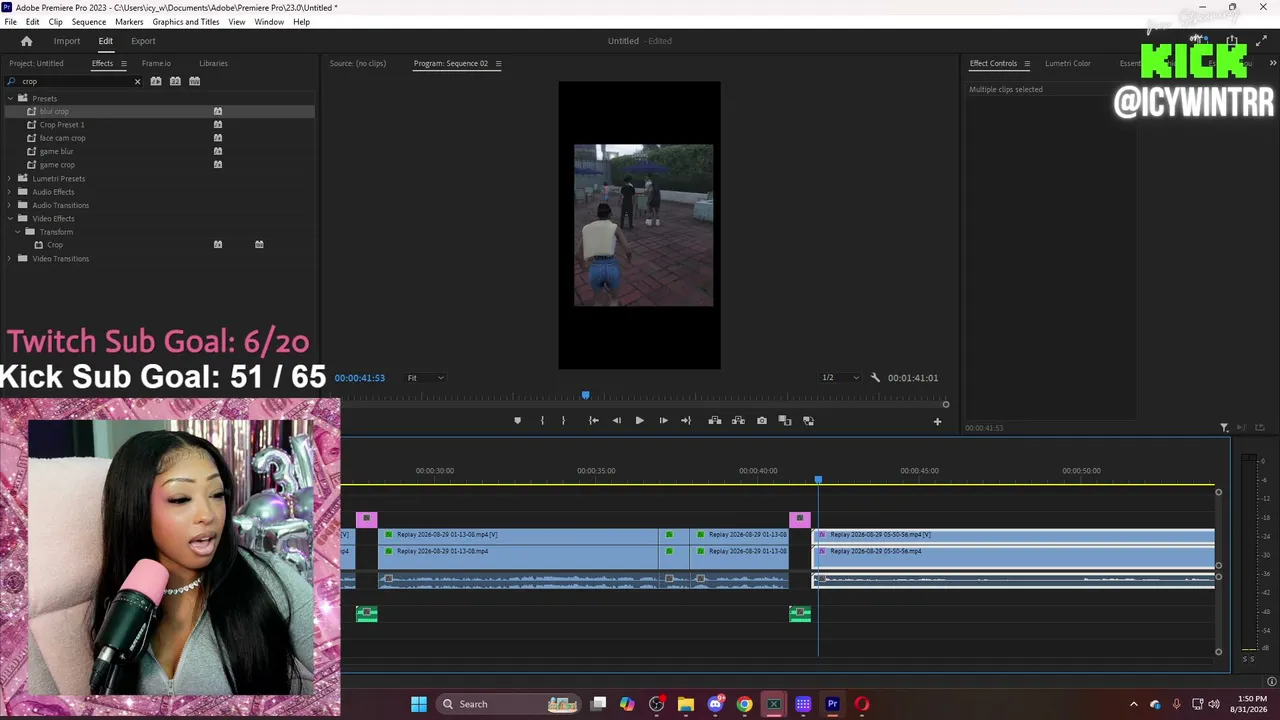
Task: Step forward one frame
Action: 663,421
